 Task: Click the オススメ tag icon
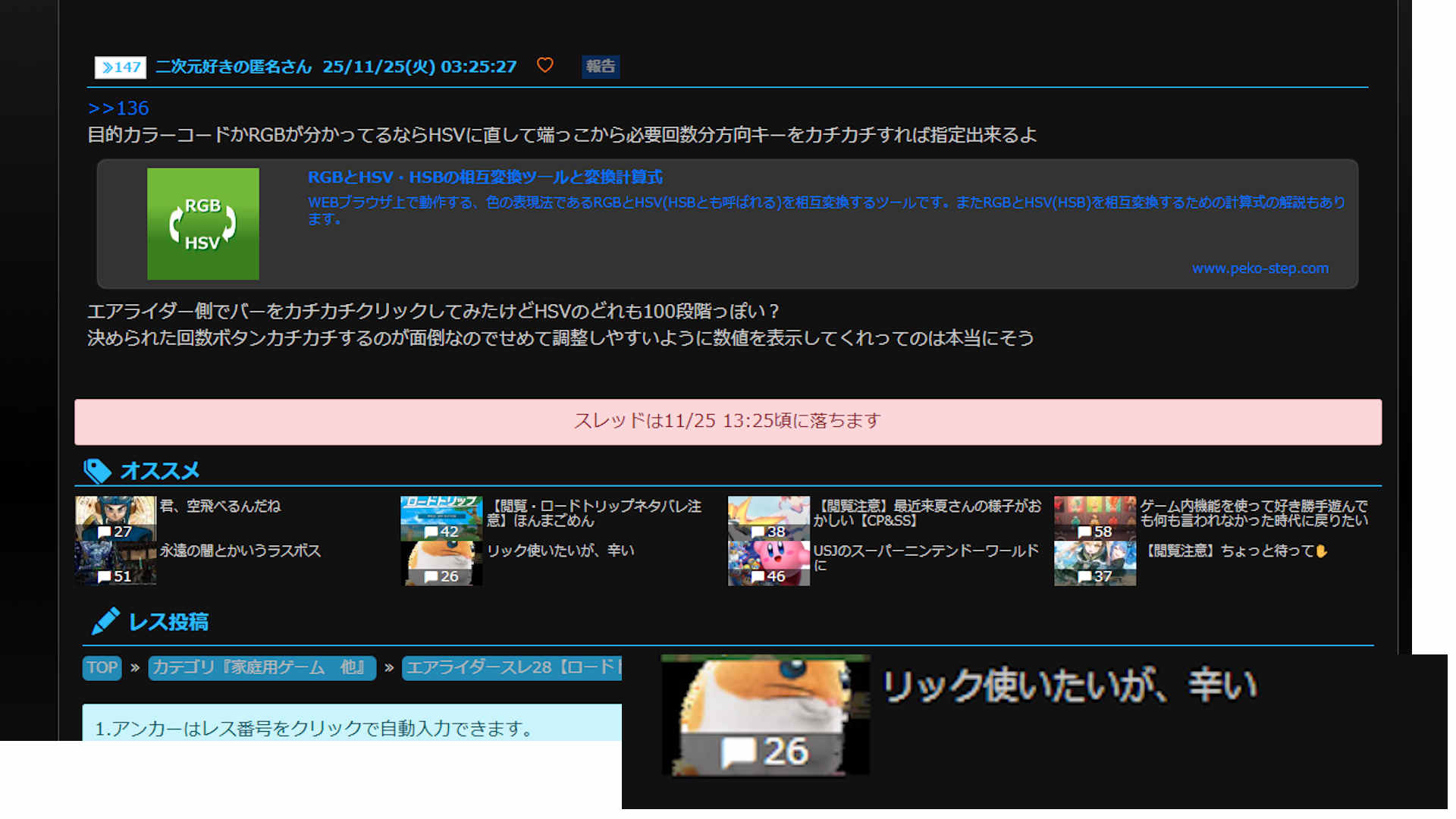[97, 471]
